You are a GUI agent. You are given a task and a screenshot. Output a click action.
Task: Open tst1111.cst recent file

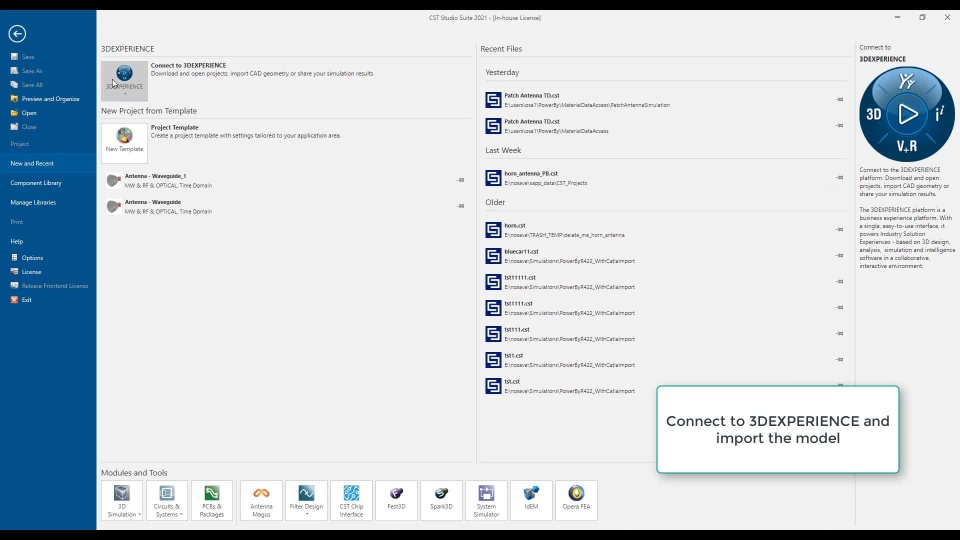[665, 308]
